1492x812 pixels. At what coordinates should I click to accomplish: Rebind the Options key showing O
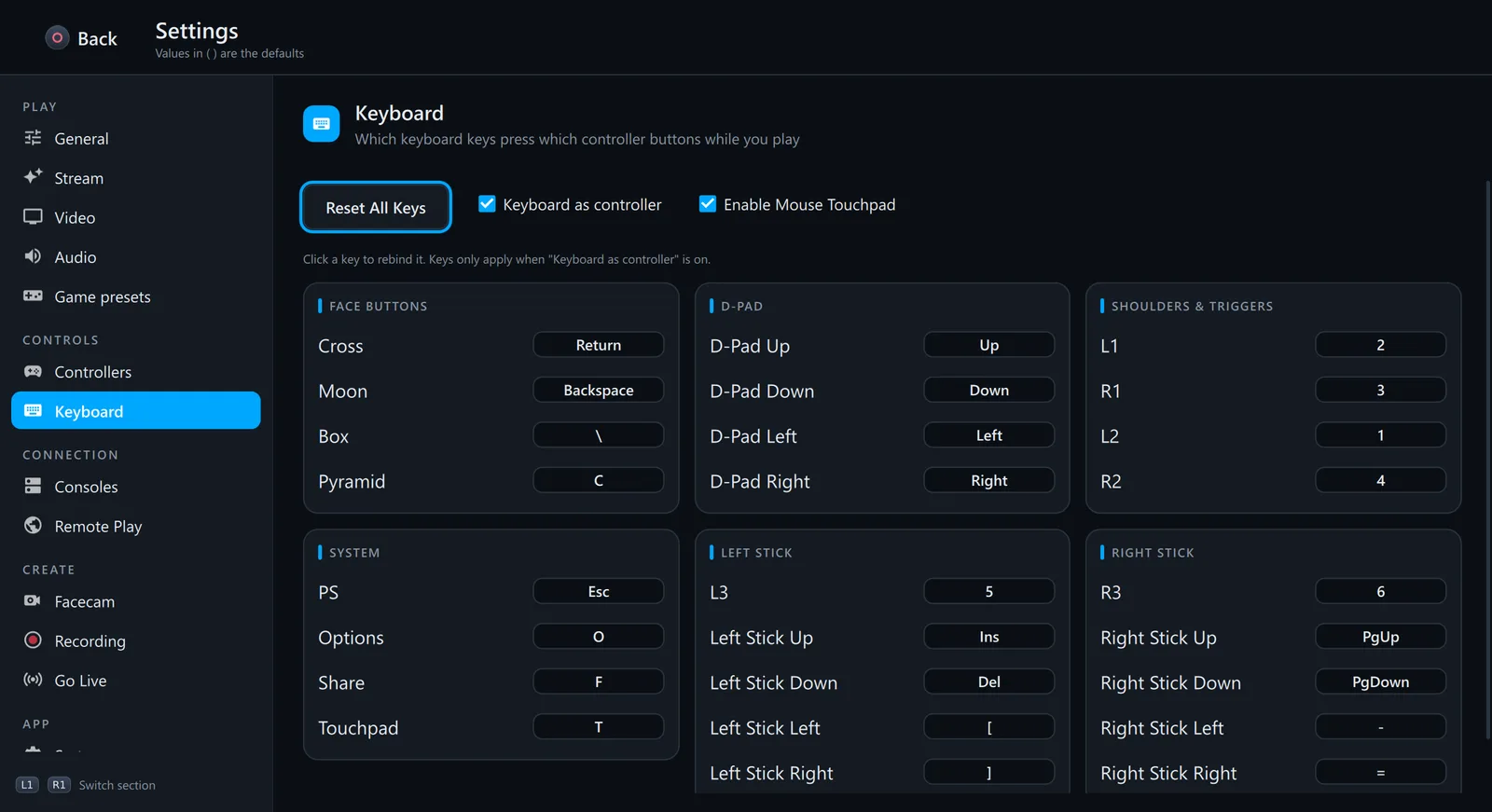599,637
